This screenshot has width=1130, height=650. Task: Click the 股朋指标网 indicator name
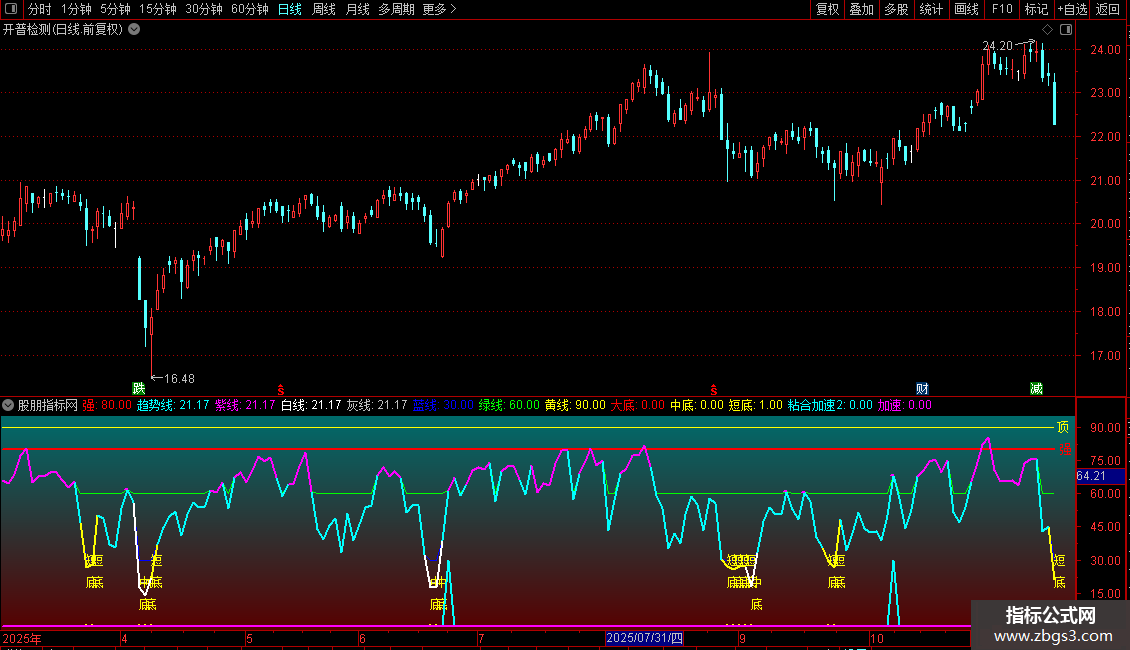click(x=47, y=405)
